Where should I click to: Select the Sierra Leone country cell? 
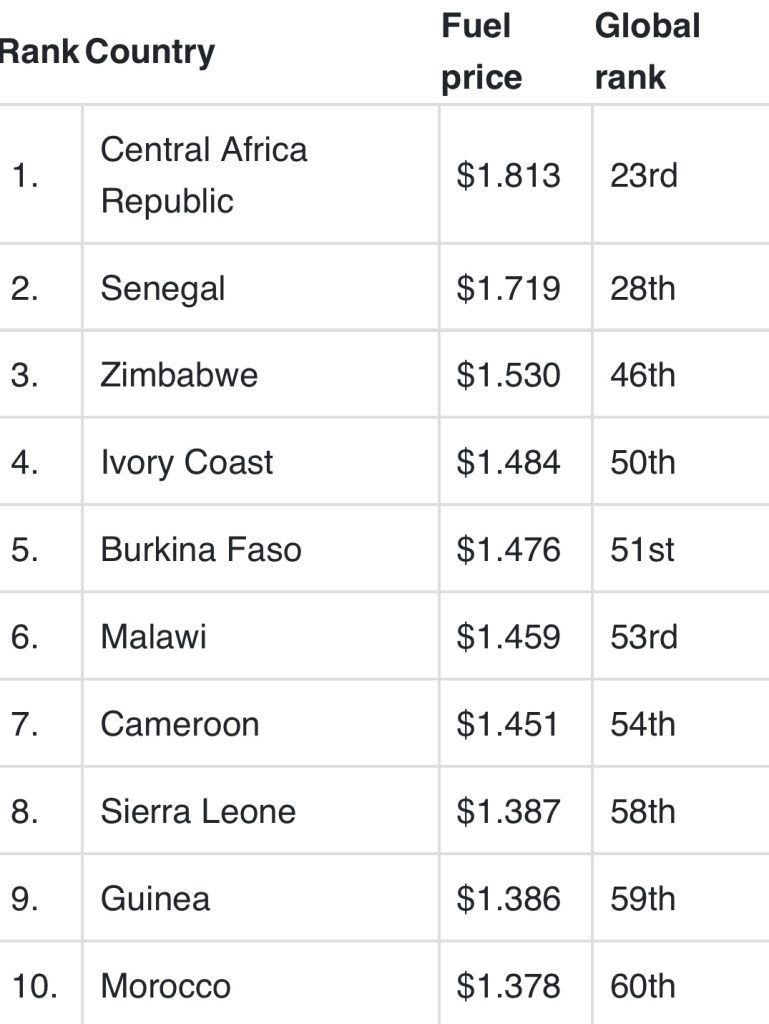(198, 811)
